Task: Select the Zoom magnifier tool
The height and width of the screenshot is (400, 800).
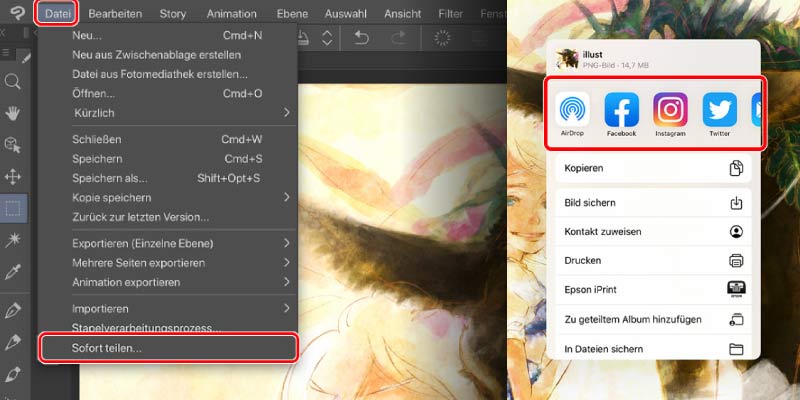Action: click(x=14, y=82)
